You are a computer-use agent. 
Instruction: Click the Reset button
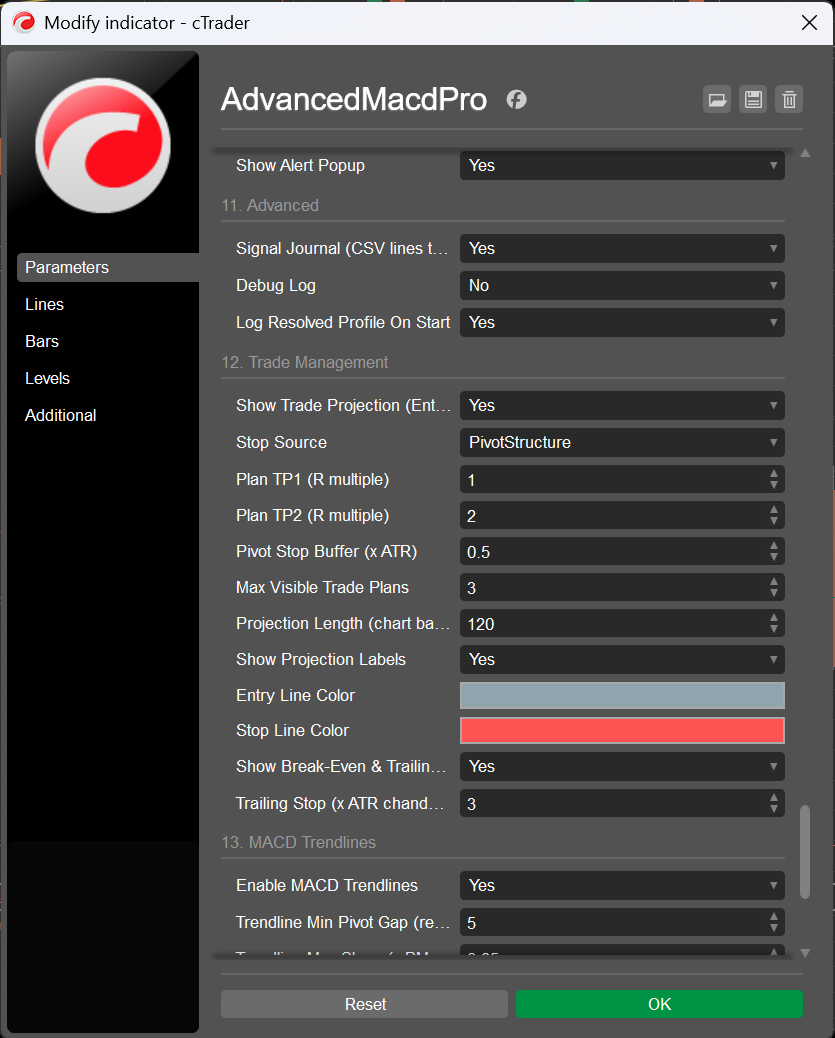364,1004
